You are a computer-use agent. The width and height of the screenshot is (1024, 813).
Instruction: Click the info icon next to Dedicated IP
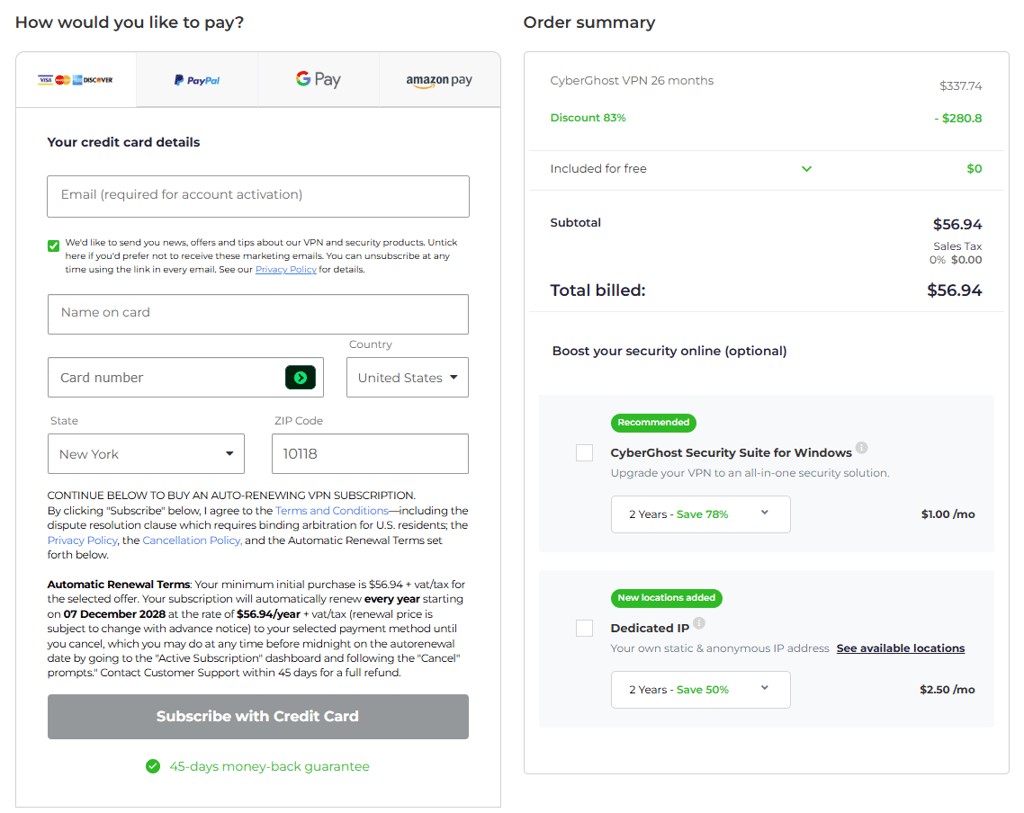click(x=699, y=623)
